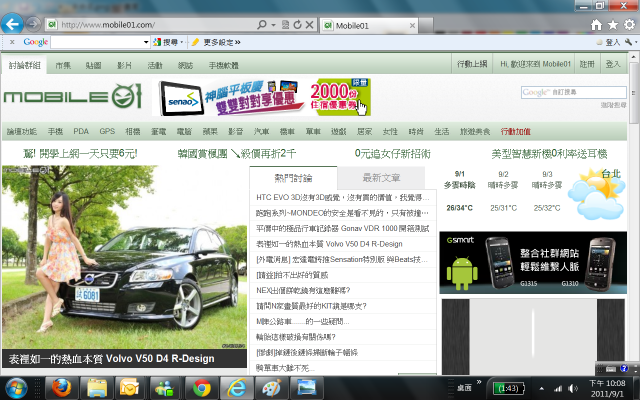Open Favorites with the star icon
The height and width of the screenshot is (400, 640).
tap(613, 25)
